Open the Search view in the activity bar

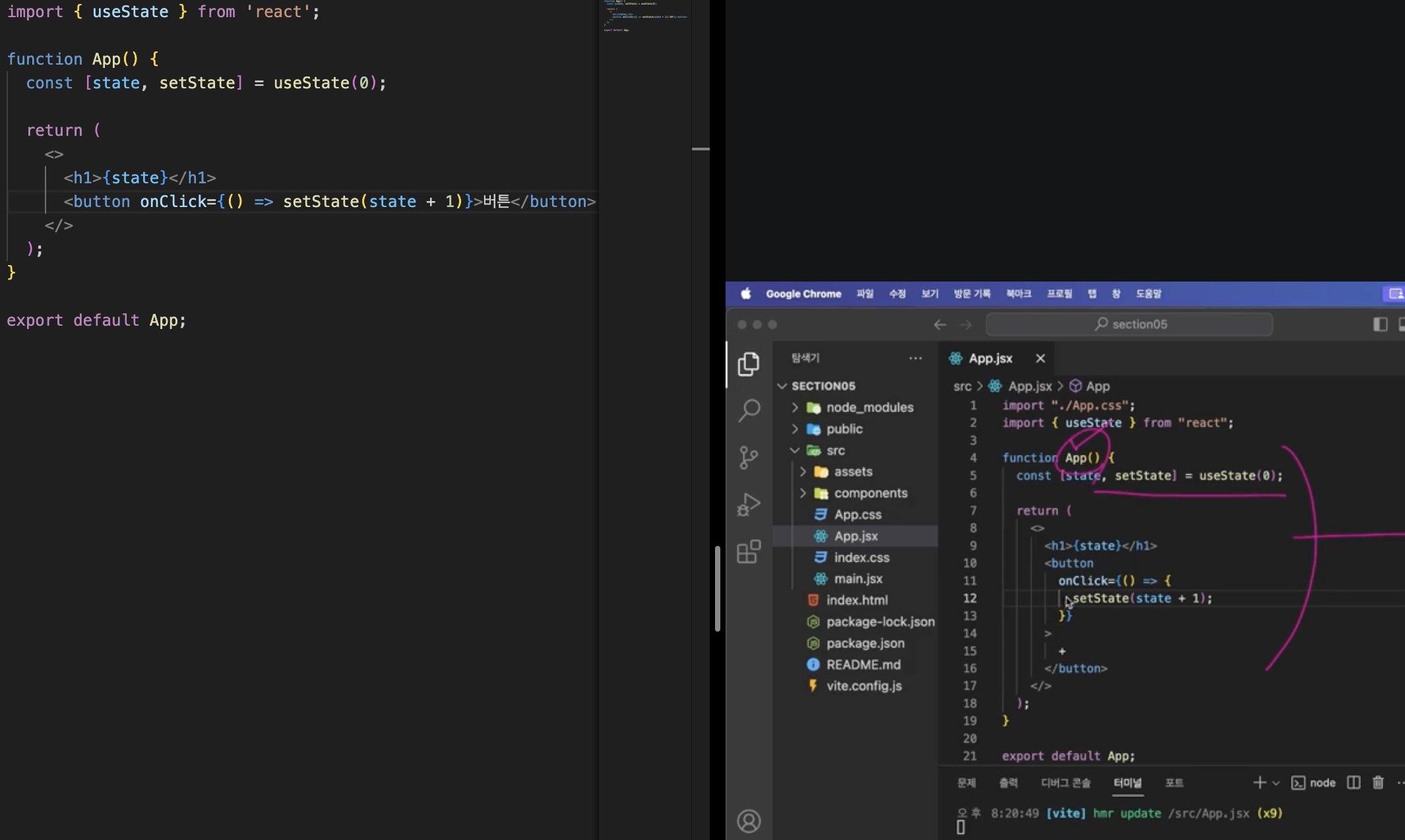click(x=749, y=410)
